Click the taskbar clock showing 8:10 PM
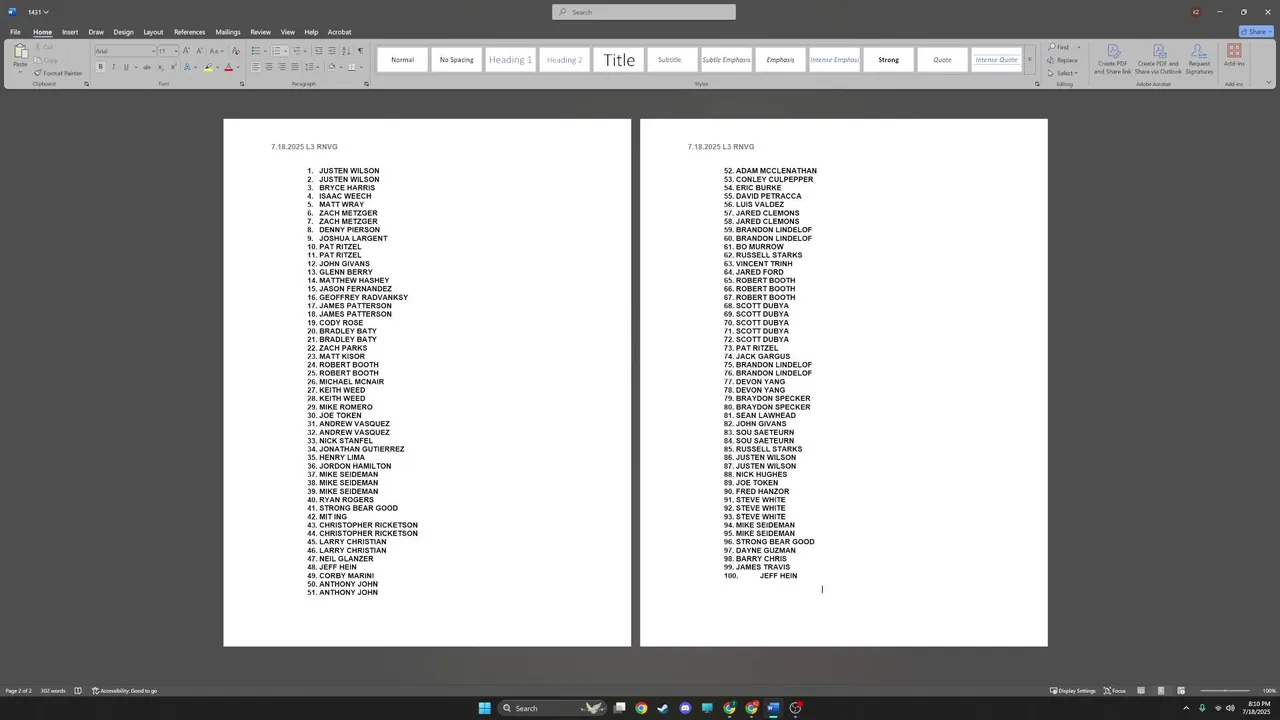The width and height of the screenshot is (1280, 720). (x=1256, y=708)
